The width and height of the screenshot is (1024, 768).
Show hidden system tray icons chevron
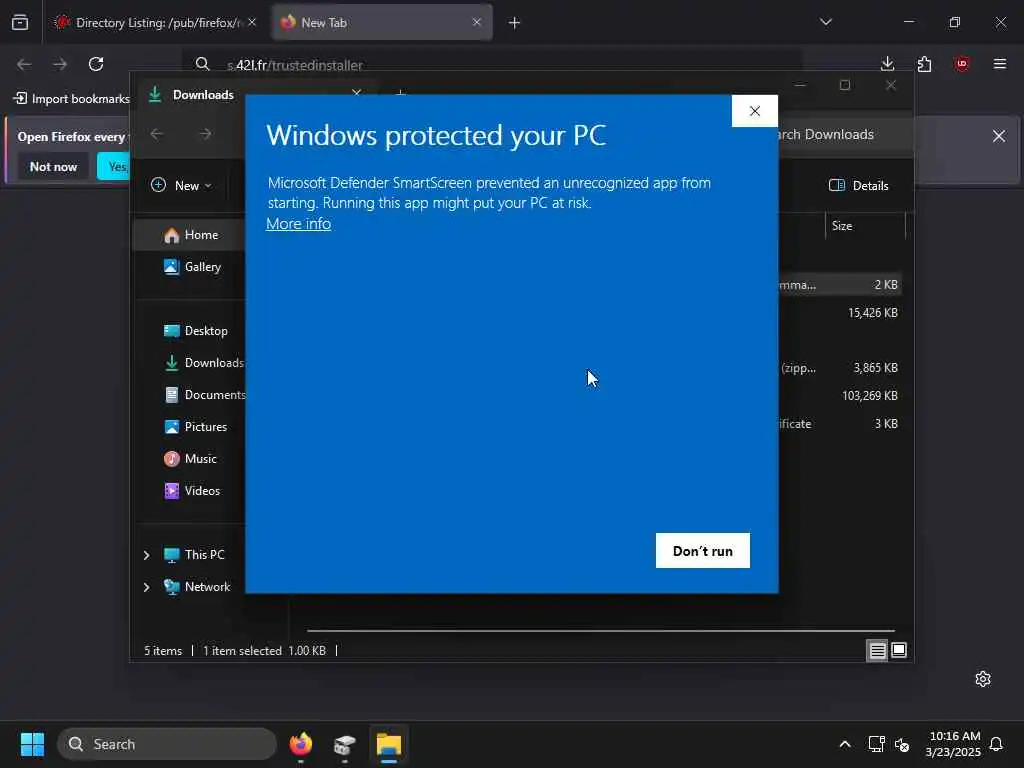[844, 744]
